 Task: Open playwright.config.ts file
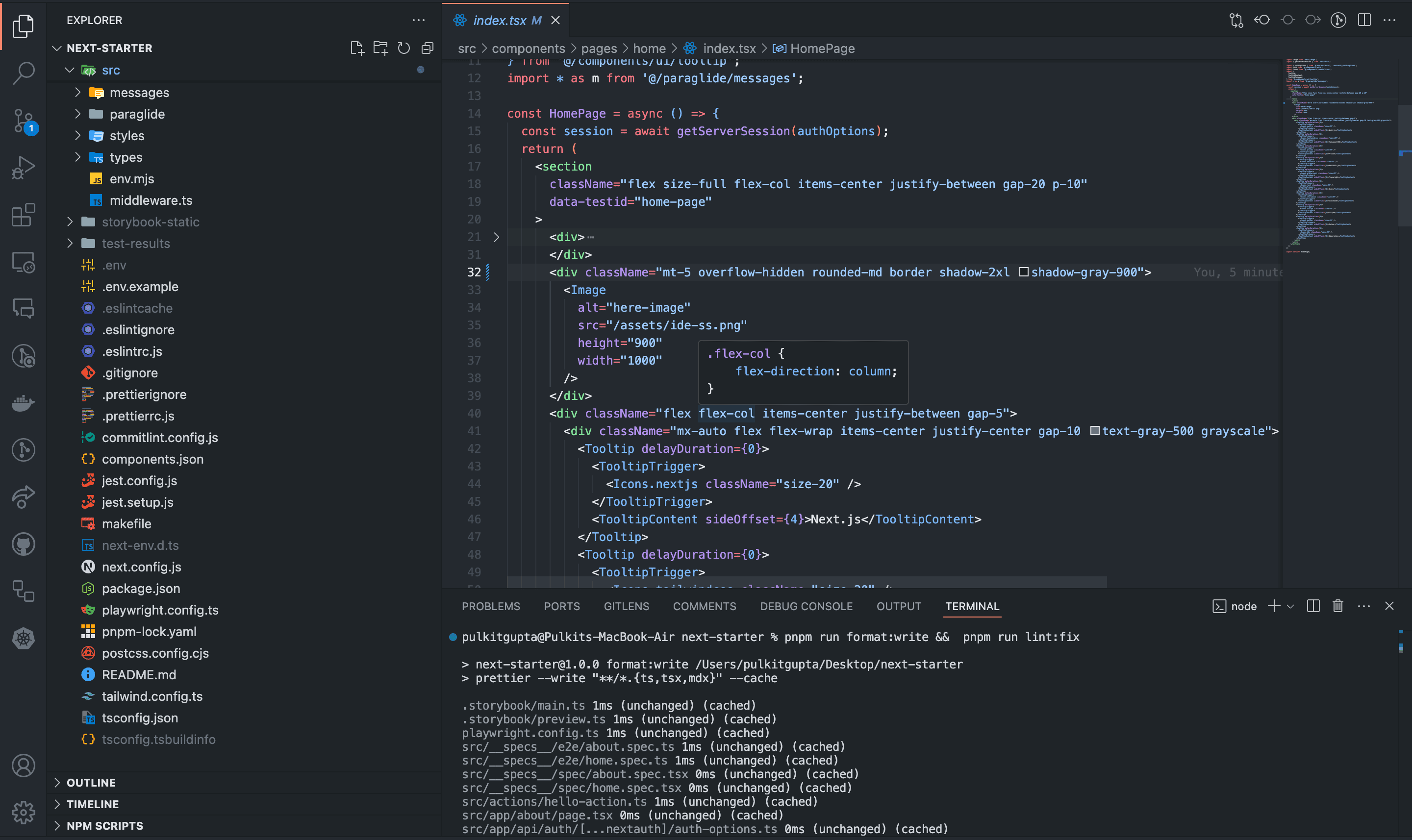160,610
